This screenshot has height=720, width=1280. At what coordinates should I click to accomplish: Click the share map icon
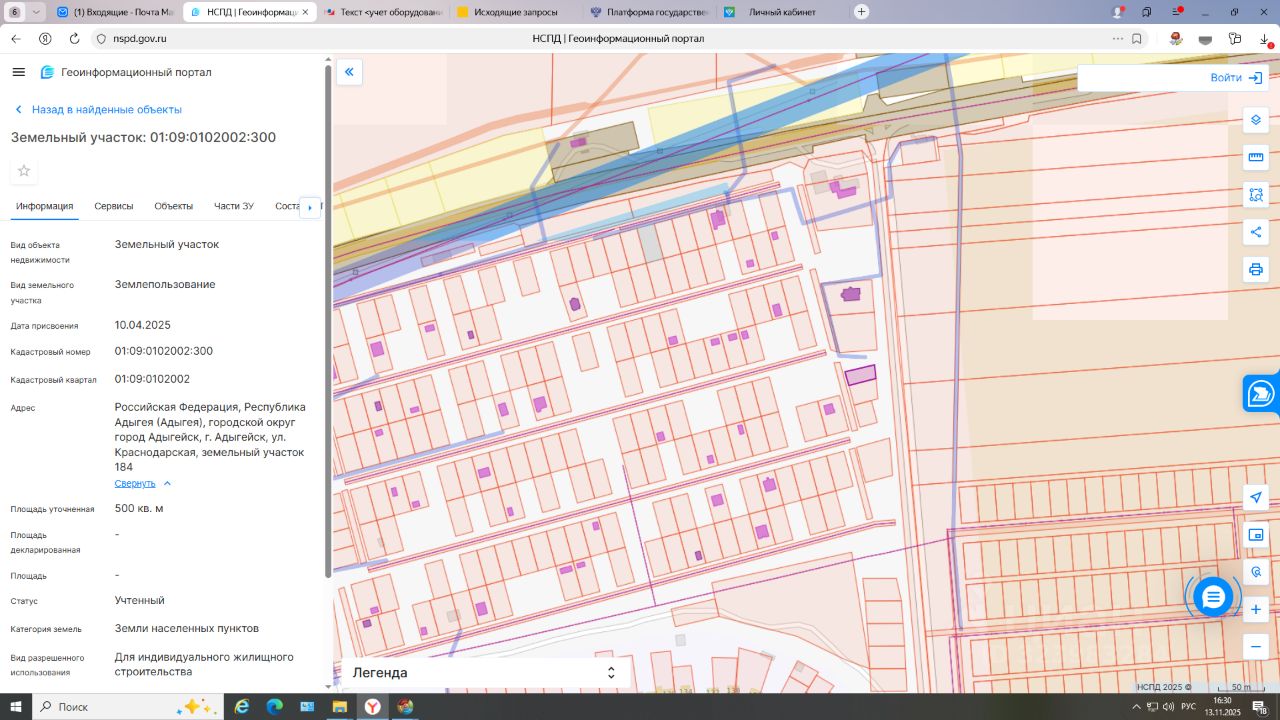[x=1256, y=232]
